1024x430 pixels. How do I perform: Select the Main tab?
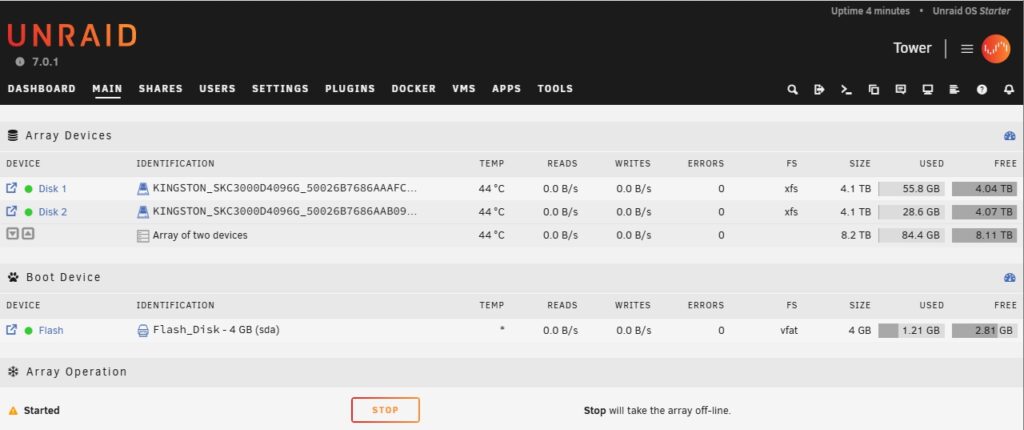[x=107, y=89]
